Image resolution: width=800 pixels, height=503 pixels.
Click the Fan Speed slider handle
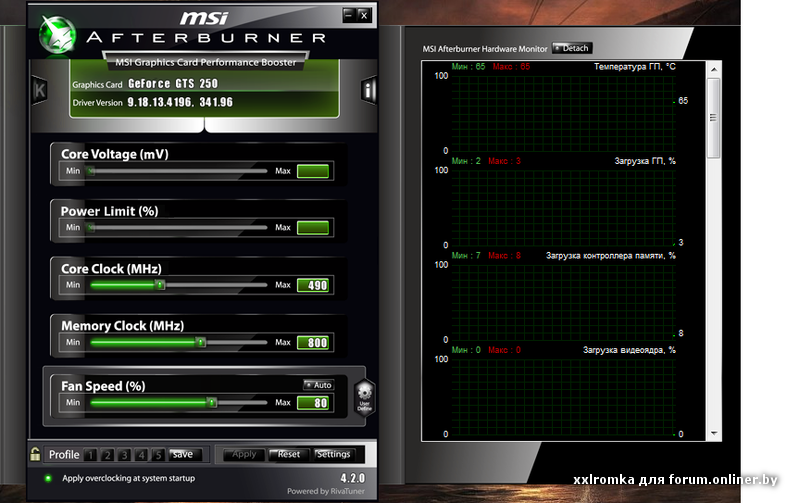[x=212, y=403]
